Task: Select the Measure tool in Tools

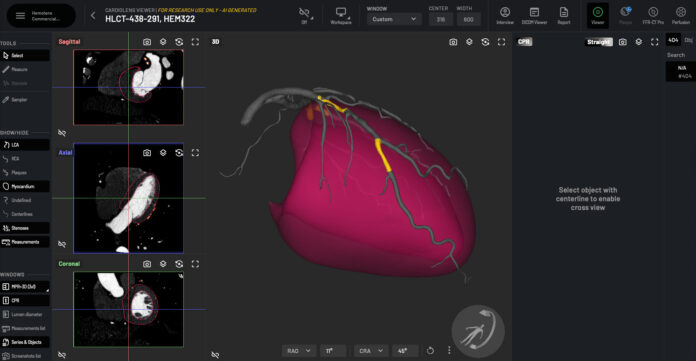Action: [25, 69]
